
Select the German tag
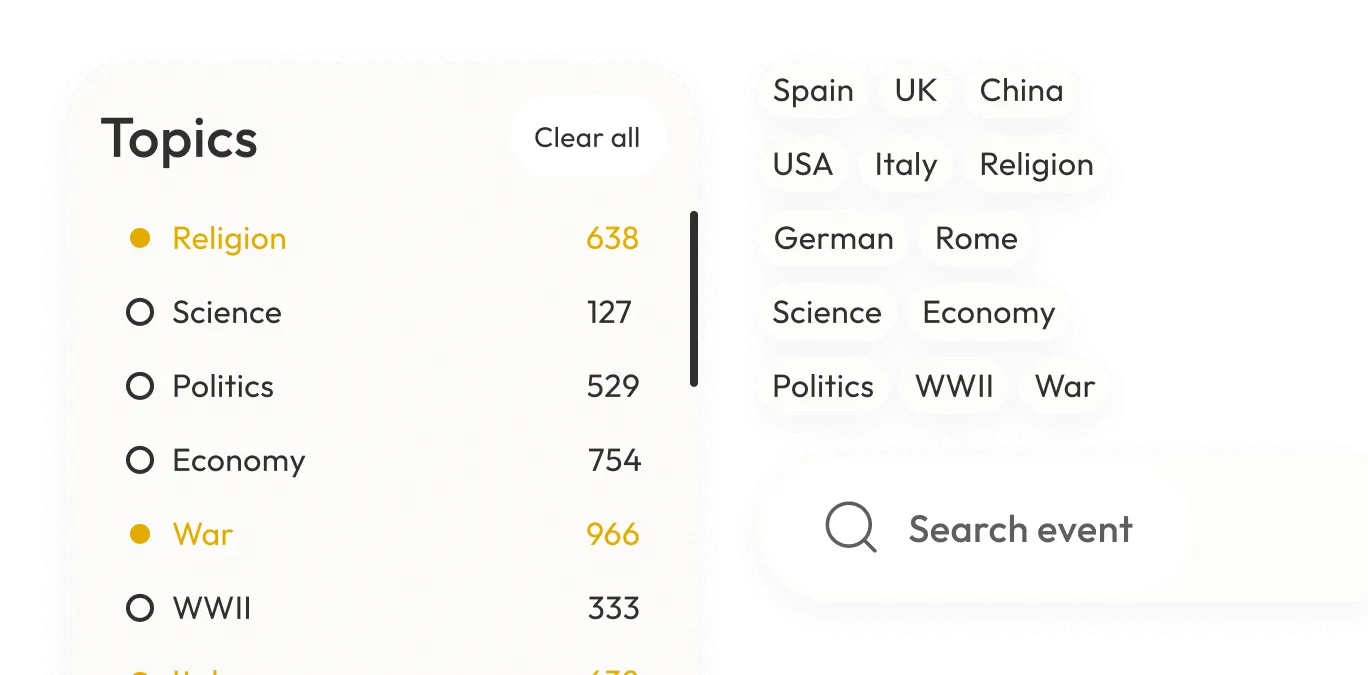(832, 238)
